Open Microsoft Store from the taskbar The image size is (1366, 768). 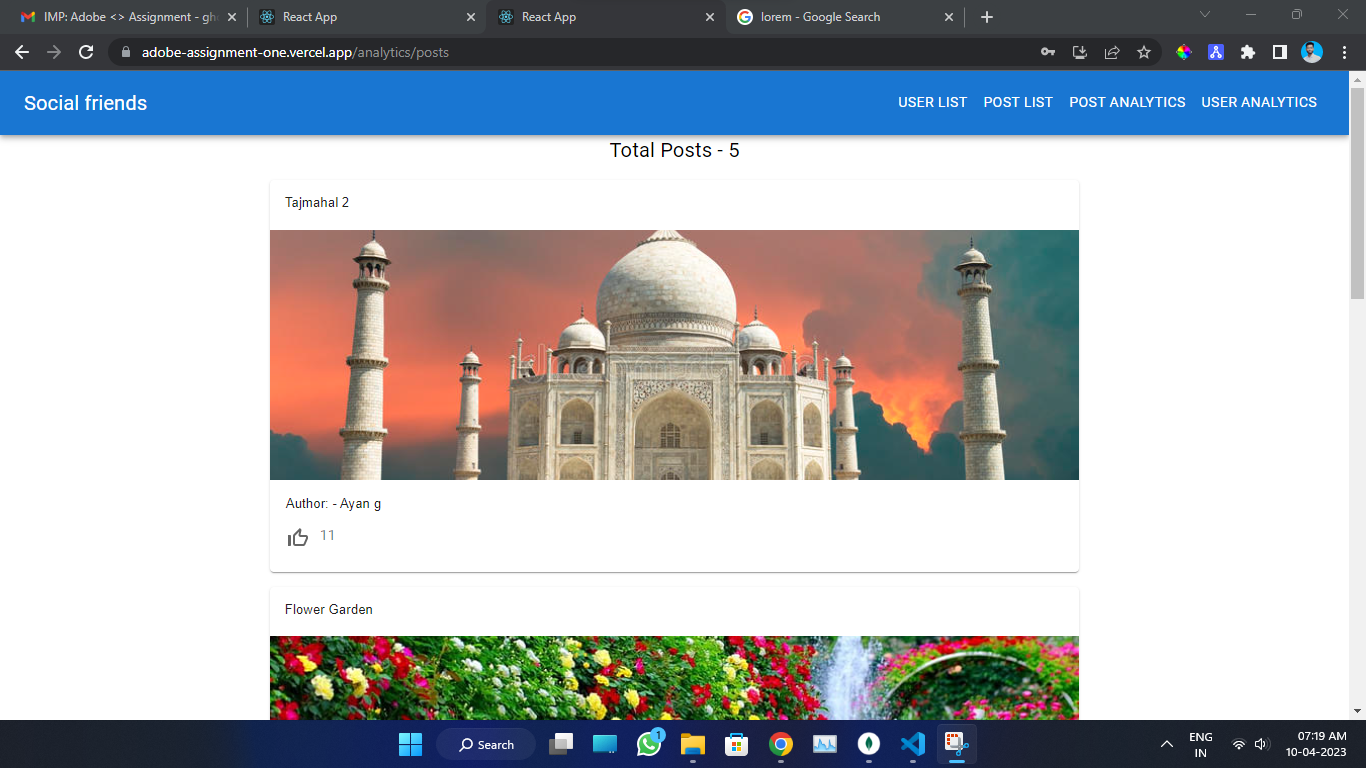[x=737, y=744]
